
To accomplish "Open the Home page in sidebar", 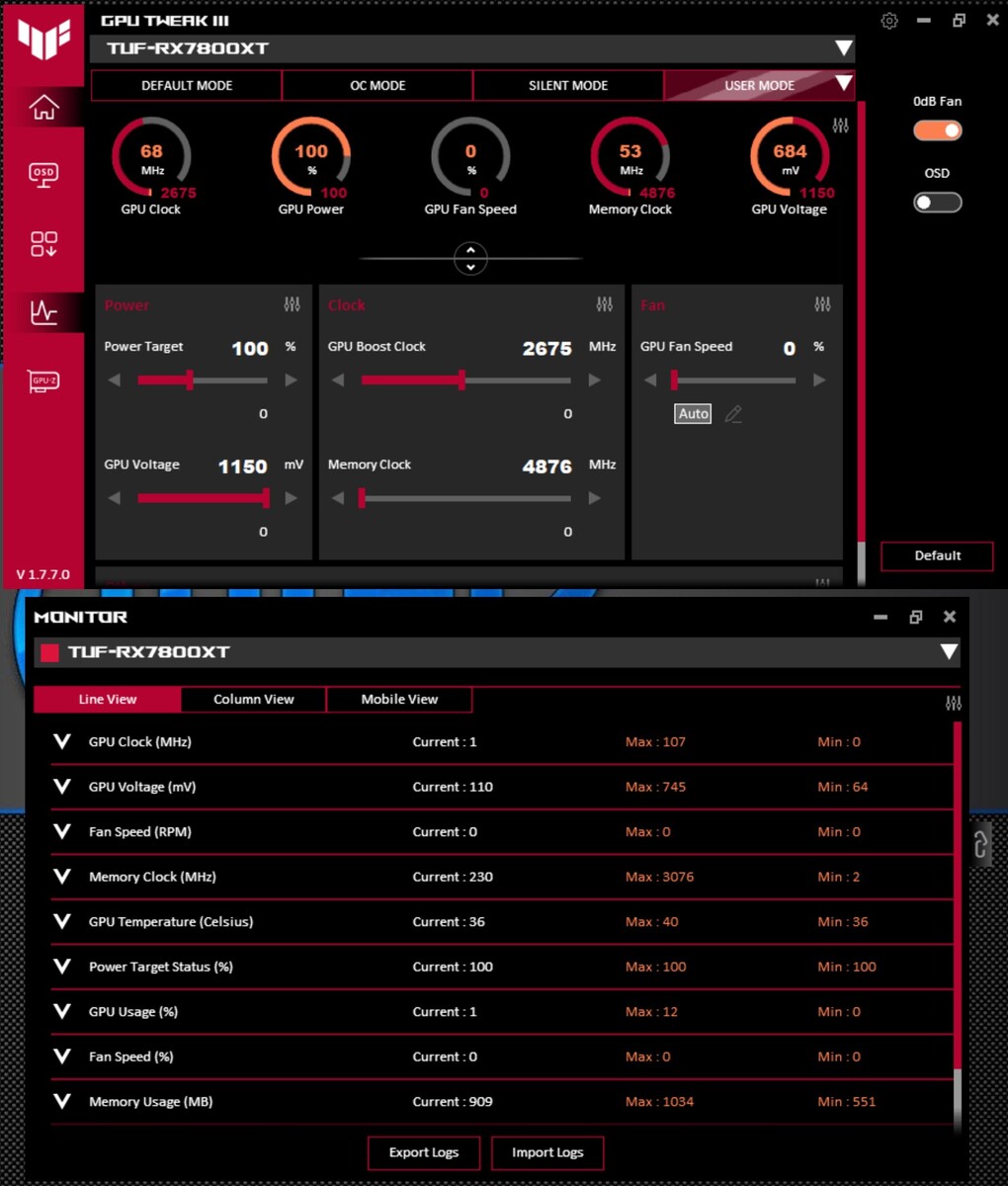I will coord(43,107).
